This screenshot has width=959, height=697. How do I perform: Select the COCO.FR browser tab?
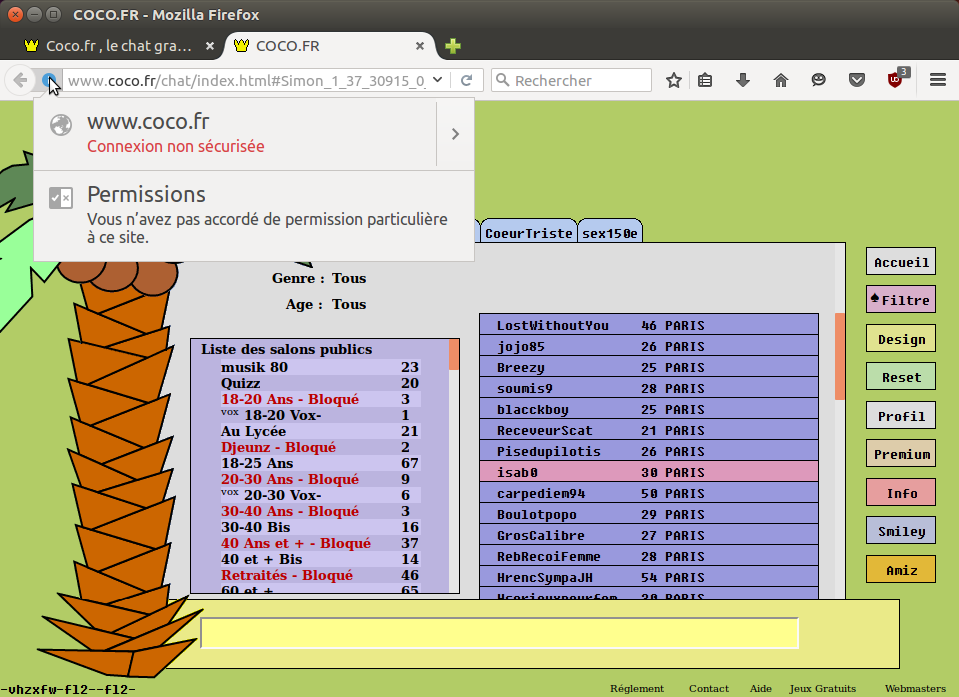pos(330,46)
